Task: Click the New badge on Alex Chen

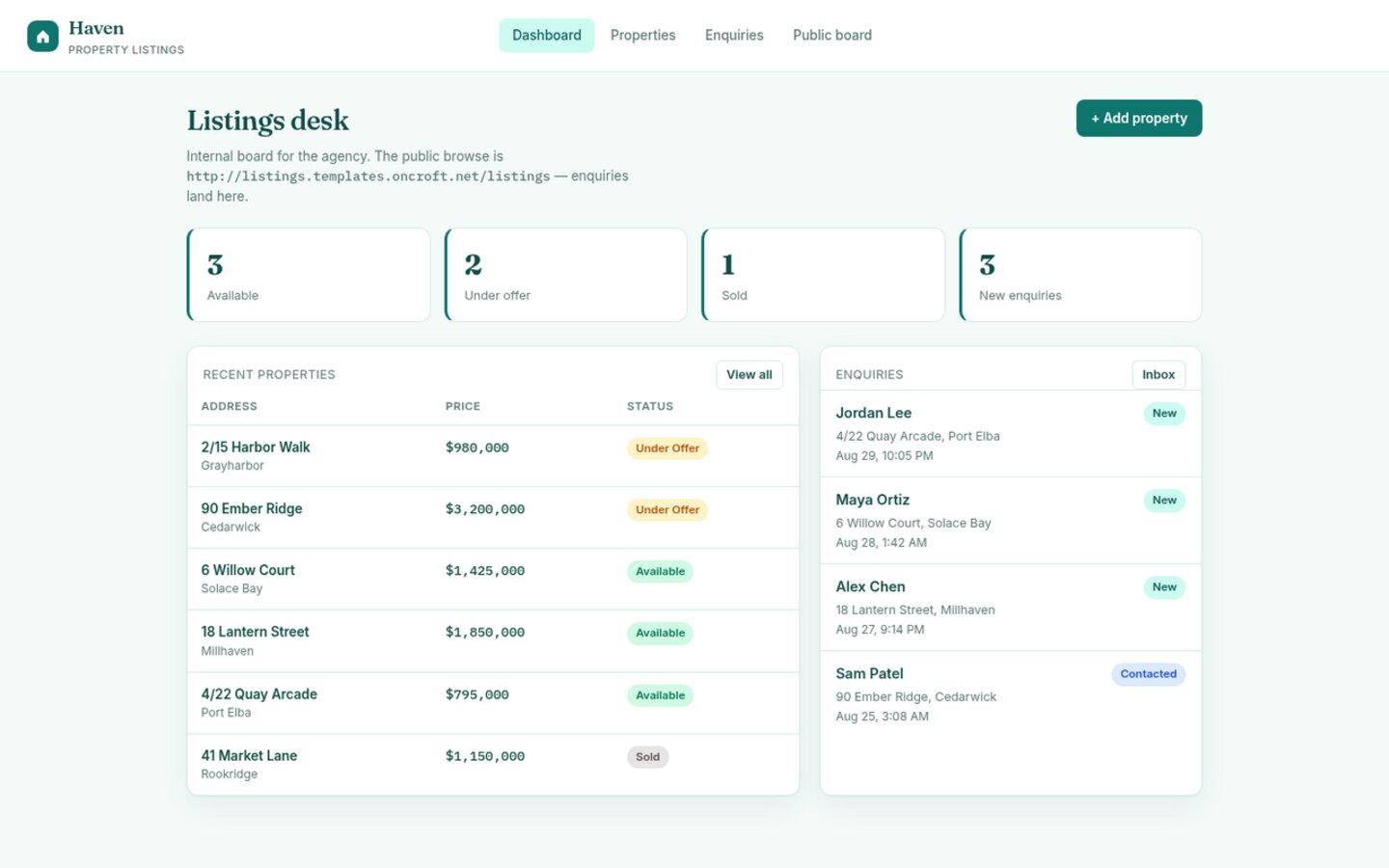Action: (x=1164, y=587)
